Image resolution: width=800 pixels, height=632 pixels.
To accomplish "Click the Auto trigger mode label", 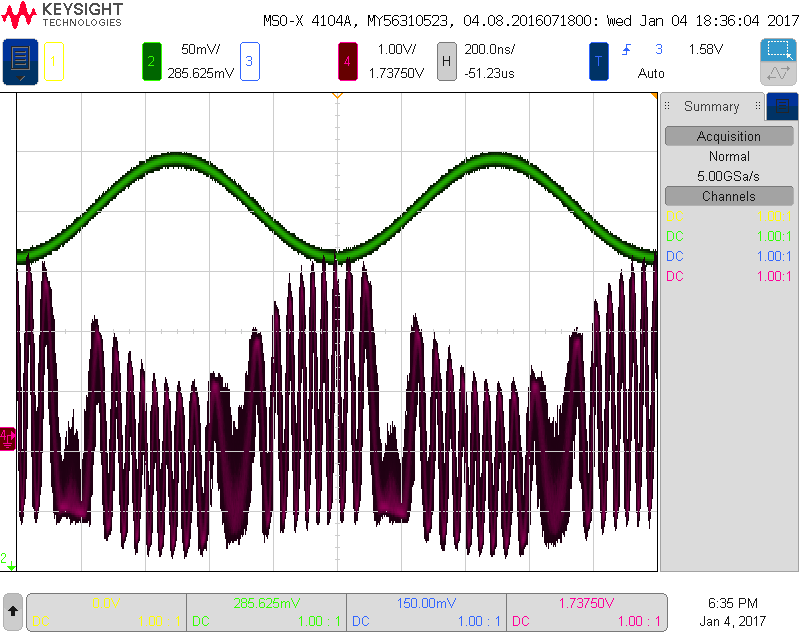I will [651, 73].
